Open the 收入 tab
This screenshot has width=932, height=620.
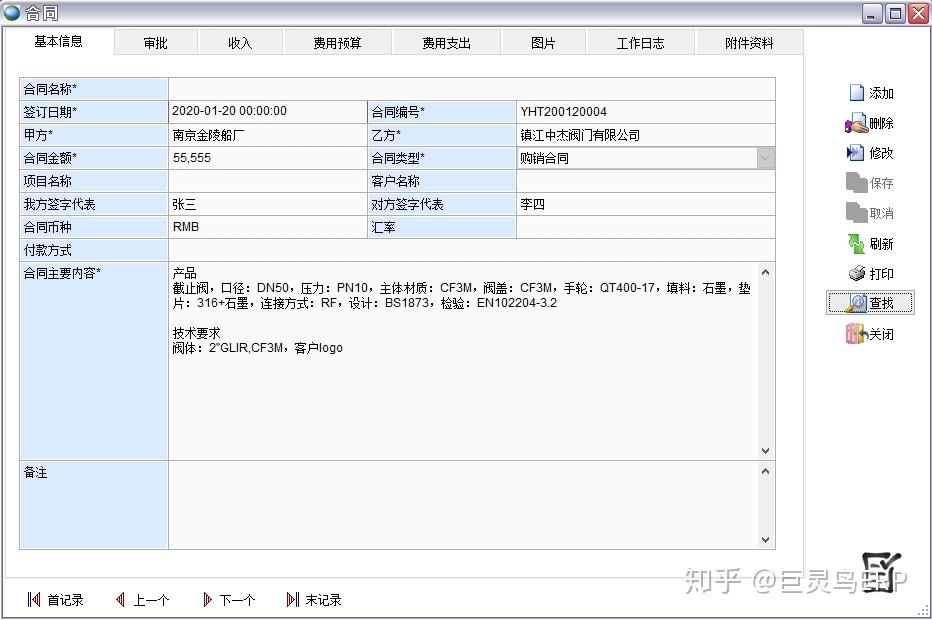tap(240, 43)
